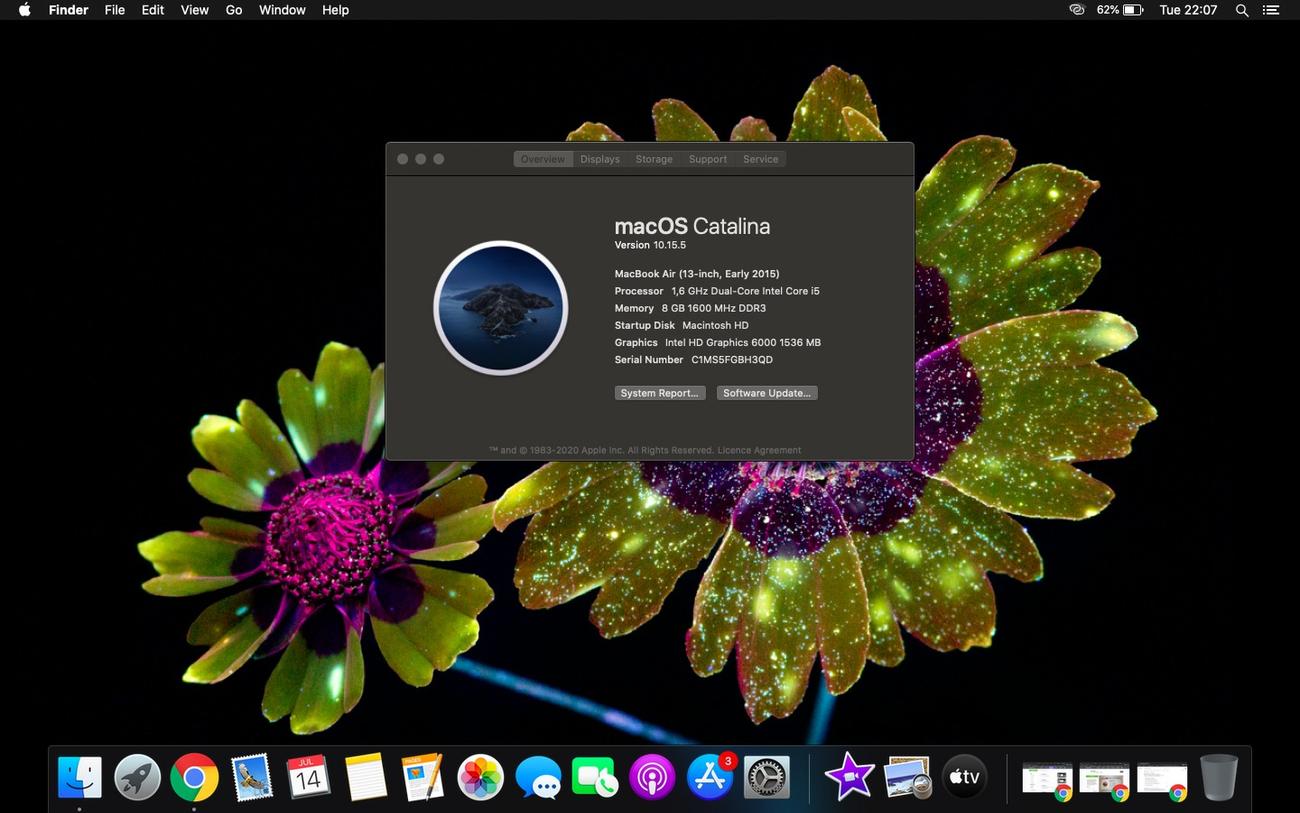Click the Memory 8 GB 1600 MHz value
This screenshot has width=1300, height=813.
pyautogui.click(x=714, y=308)
